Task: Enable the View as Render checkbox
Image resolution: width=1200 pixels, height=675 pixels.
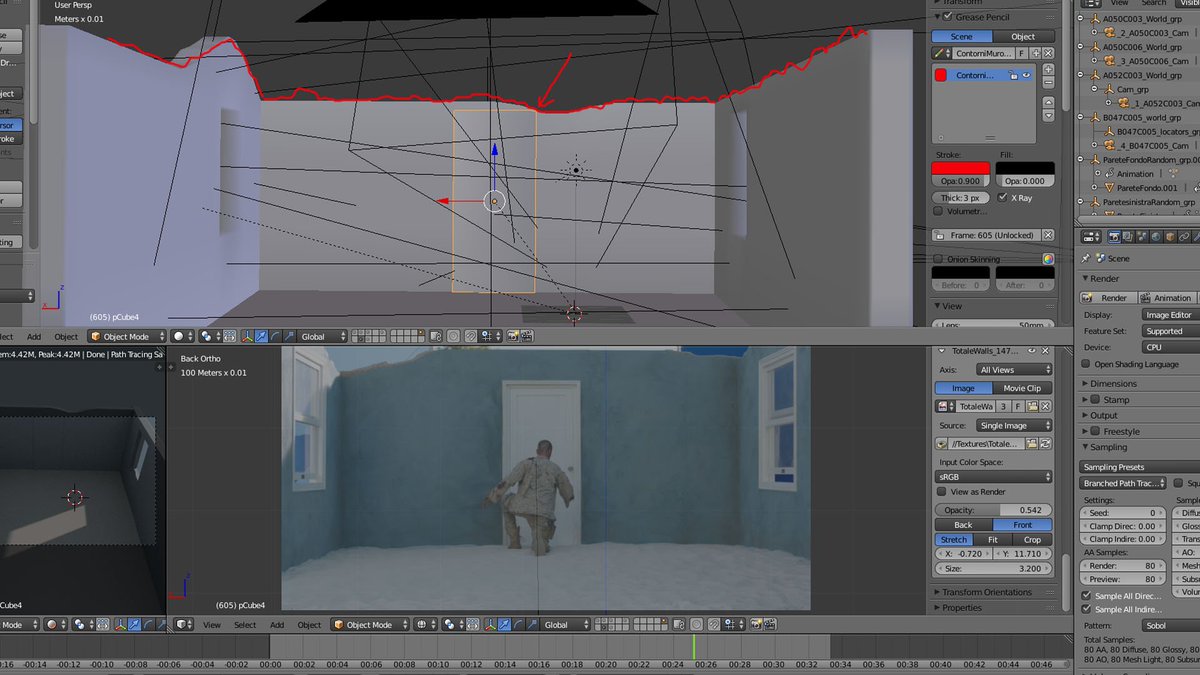Action: click(941, 492)
